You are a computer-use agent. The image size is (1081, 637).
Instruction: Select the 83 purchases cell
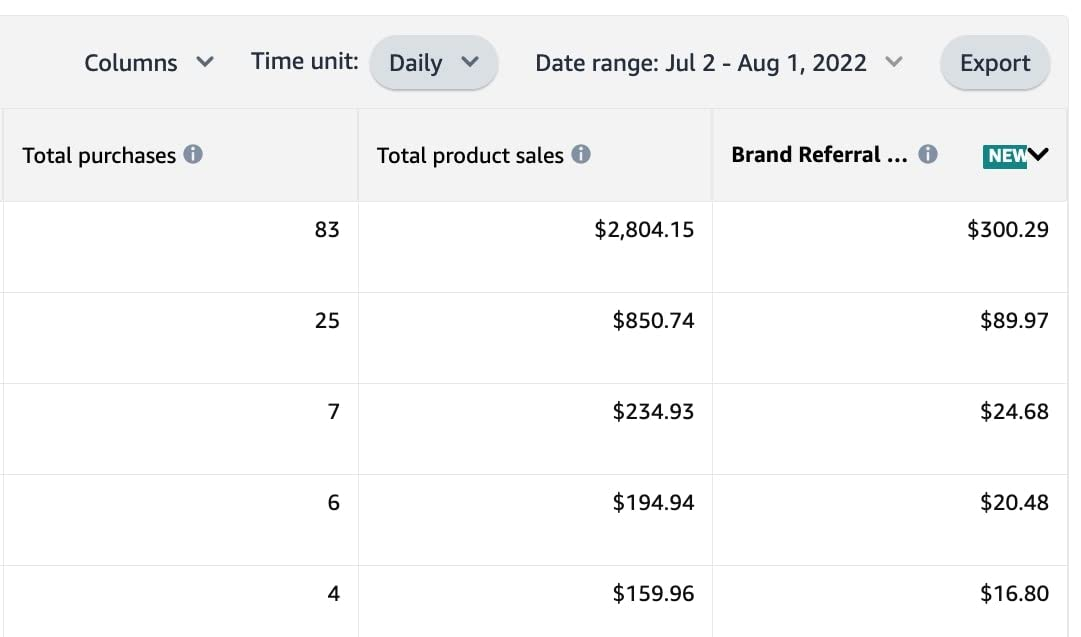[181, 247]
